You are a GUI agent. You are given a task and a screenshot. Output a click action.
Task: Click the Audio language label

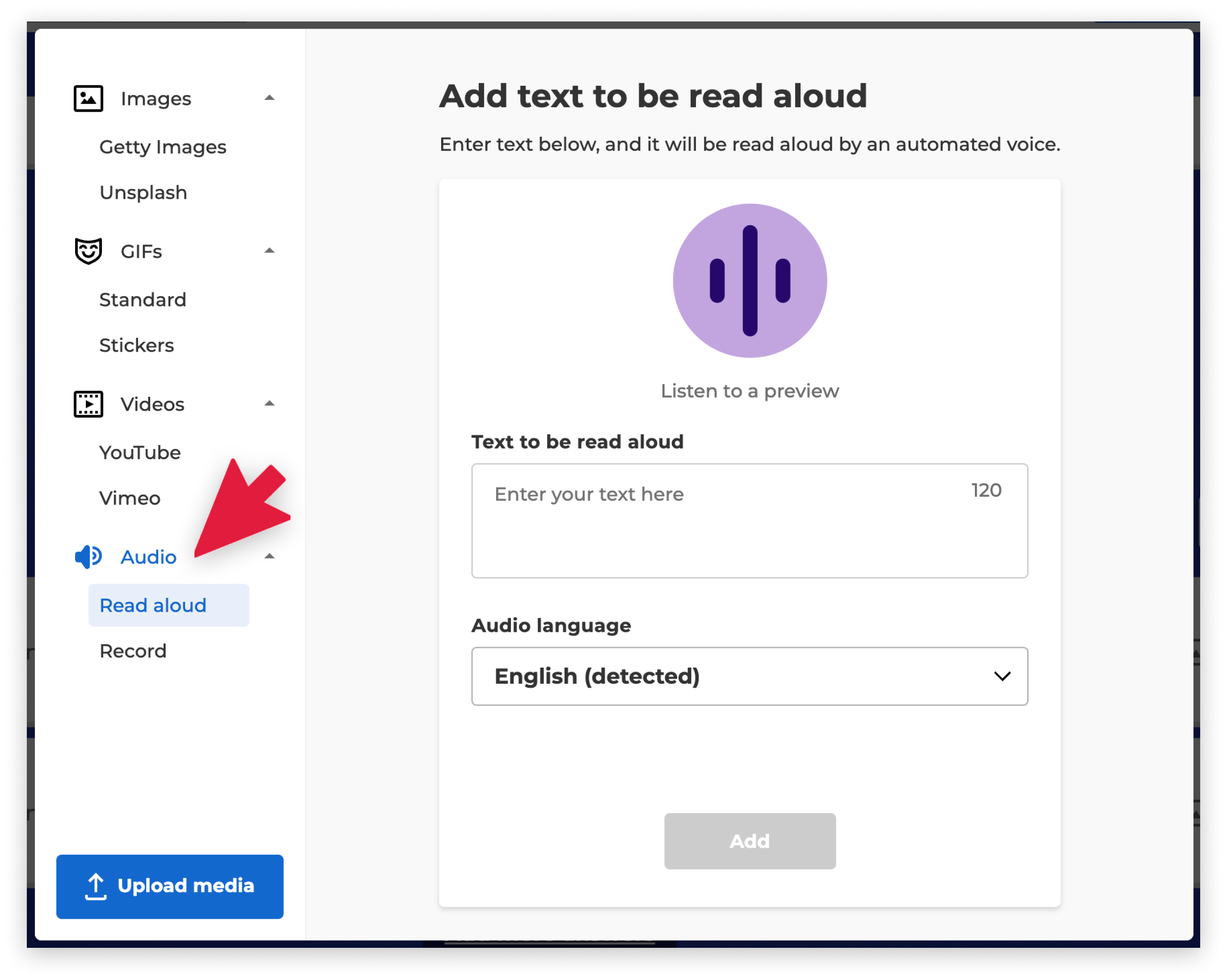pos(551,626)
